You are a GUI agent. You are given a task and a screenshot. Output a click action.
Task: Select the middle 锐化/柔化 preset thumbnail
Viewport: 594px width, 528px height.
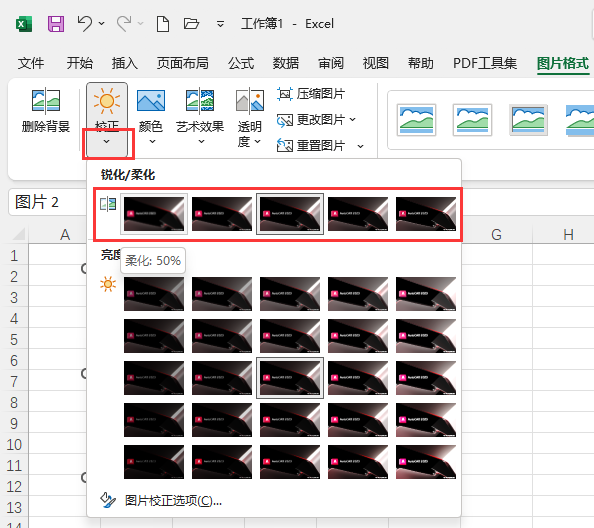click(x=290, y=214)
